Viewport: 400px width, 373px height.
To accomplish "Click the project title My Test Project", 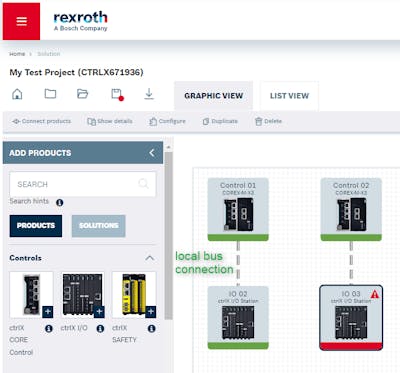I will tap(76, 72).
